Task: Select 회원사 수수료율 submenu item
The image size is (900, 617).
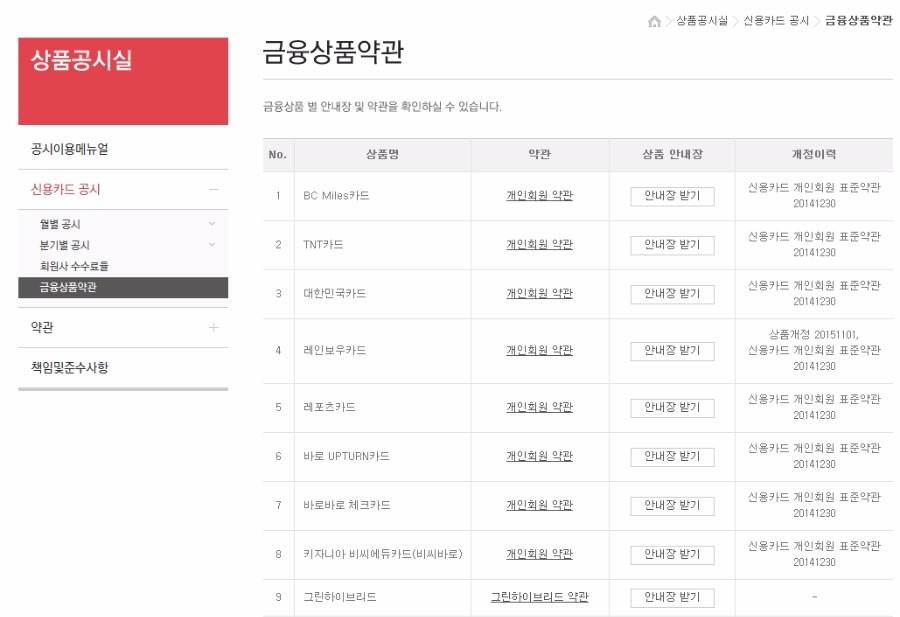Action: point(74,266)
